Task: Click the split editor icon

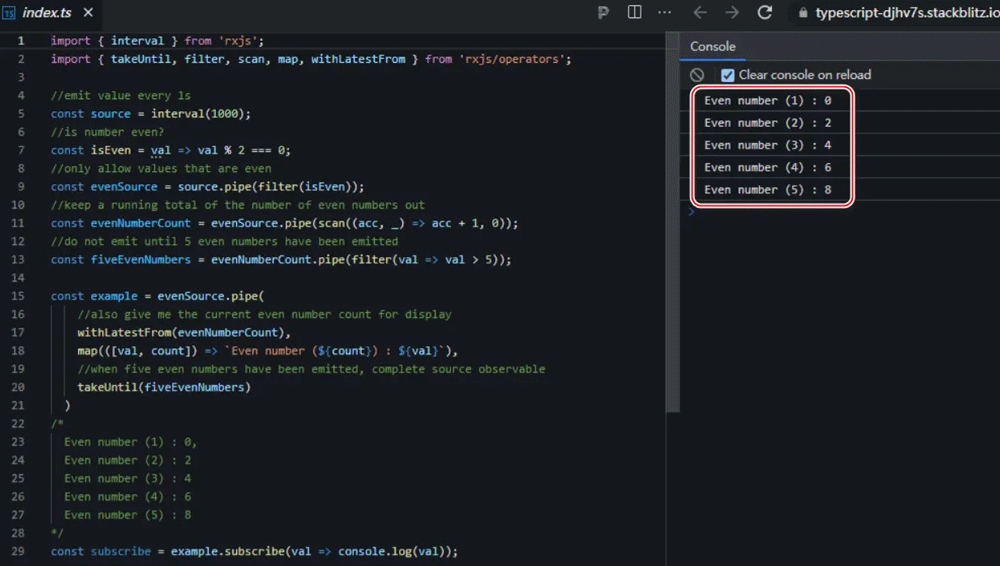Action: (635, 12)
